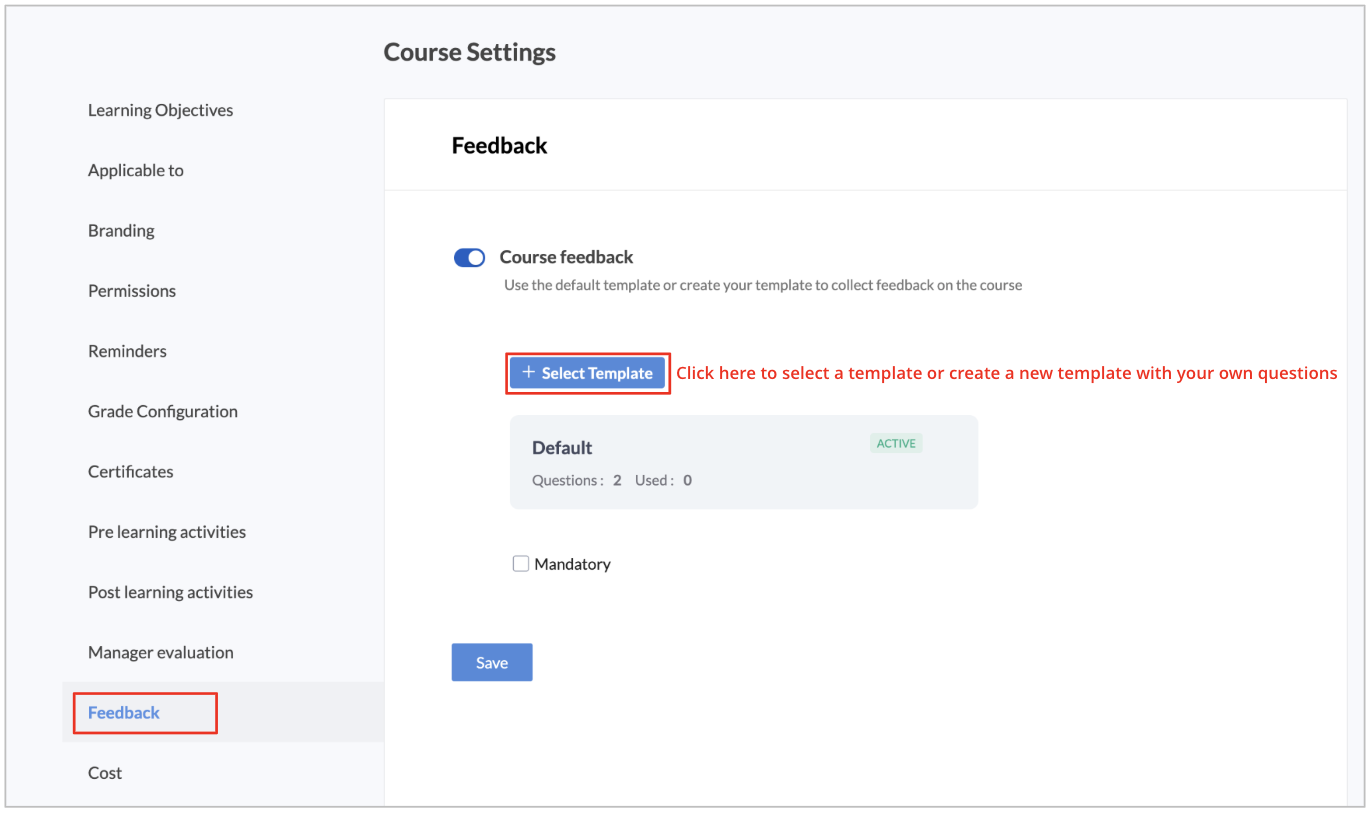Navigate to Reminders settings
This screenshot has height=814, width=1372.
click(x=127, y=351)
